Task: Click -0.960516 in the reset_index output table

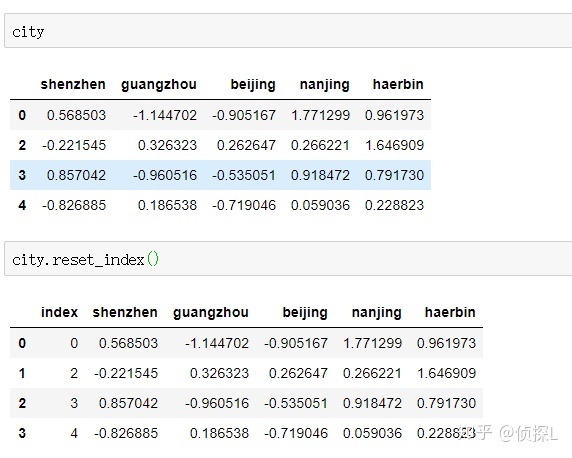Action: point(217,403)
